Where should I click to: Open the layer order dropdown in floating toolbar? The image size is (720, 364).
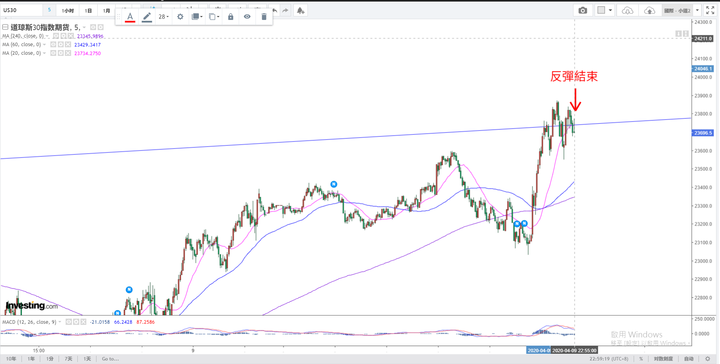(197, 17)
